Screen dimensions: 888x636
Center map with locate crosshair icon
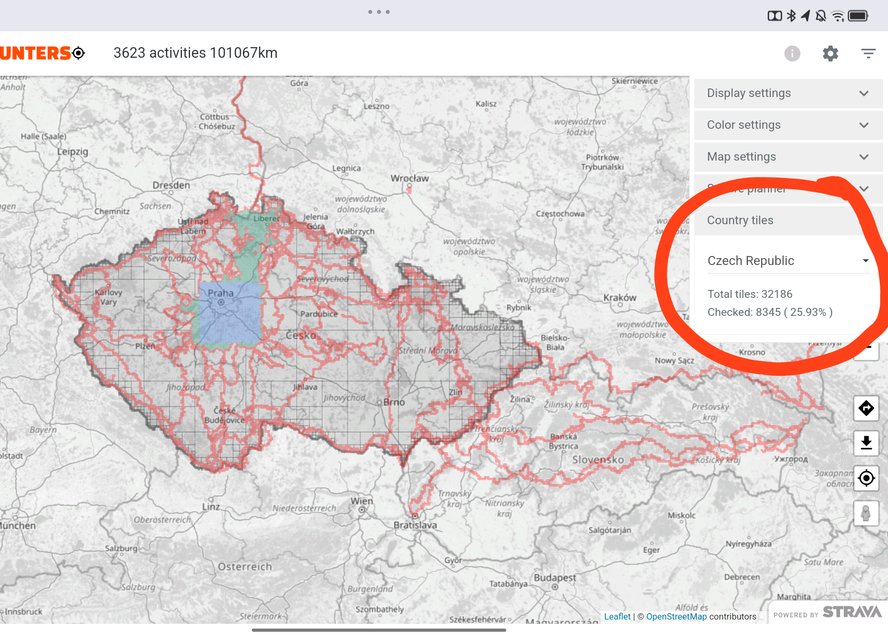coord(866,478)
